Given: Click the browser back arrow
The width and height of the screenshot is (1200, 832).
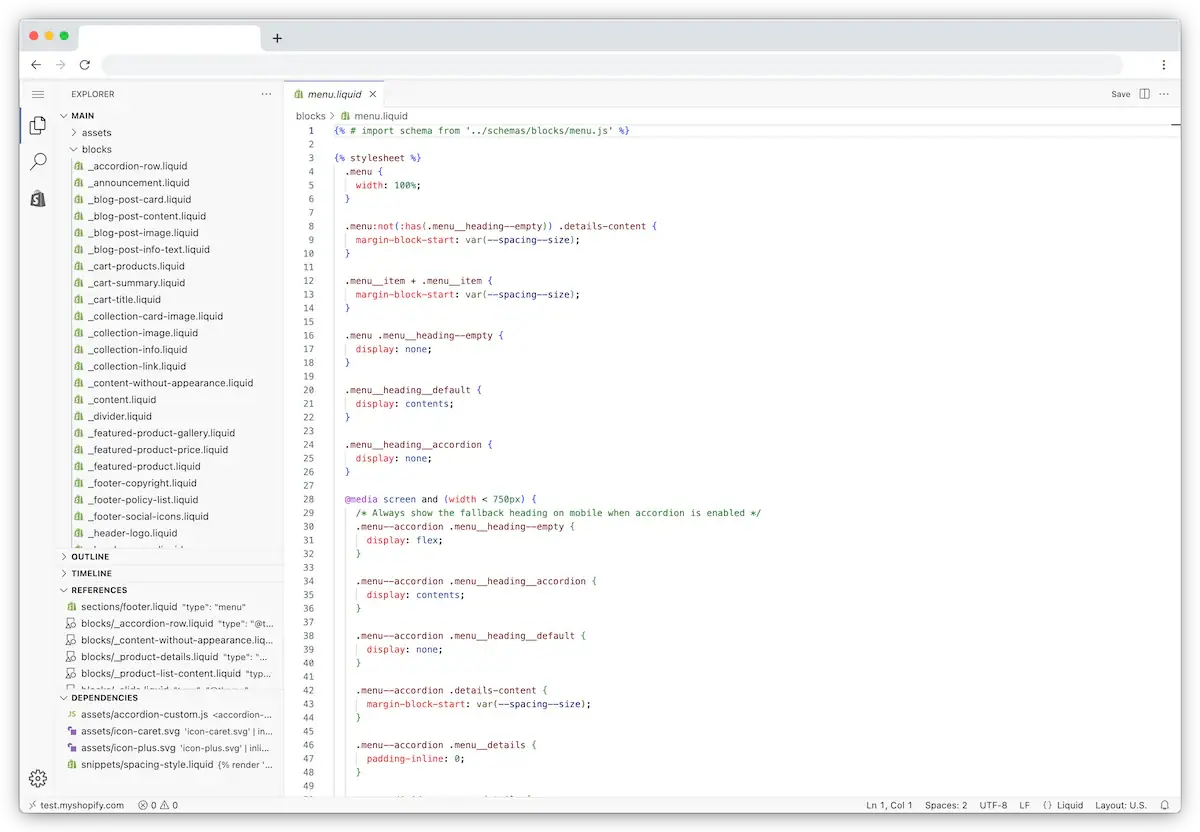Looking at the screenshot, I should (x=36, y=64).
